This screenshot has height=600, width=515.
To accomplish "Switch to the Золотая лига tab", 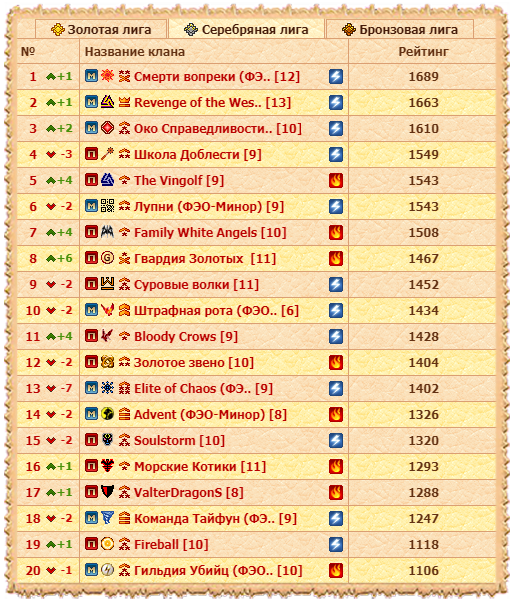I will point(101,29).
